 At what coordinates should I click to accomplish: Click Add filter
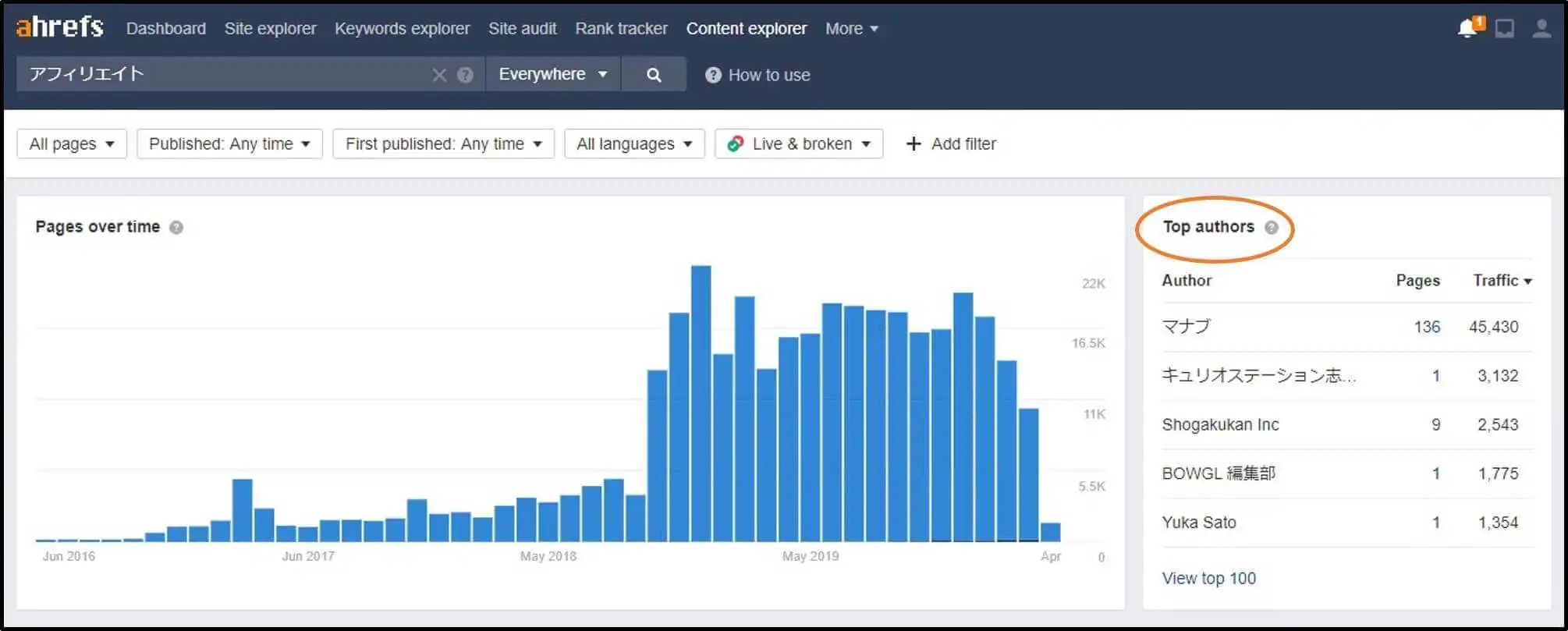point(951,144)
